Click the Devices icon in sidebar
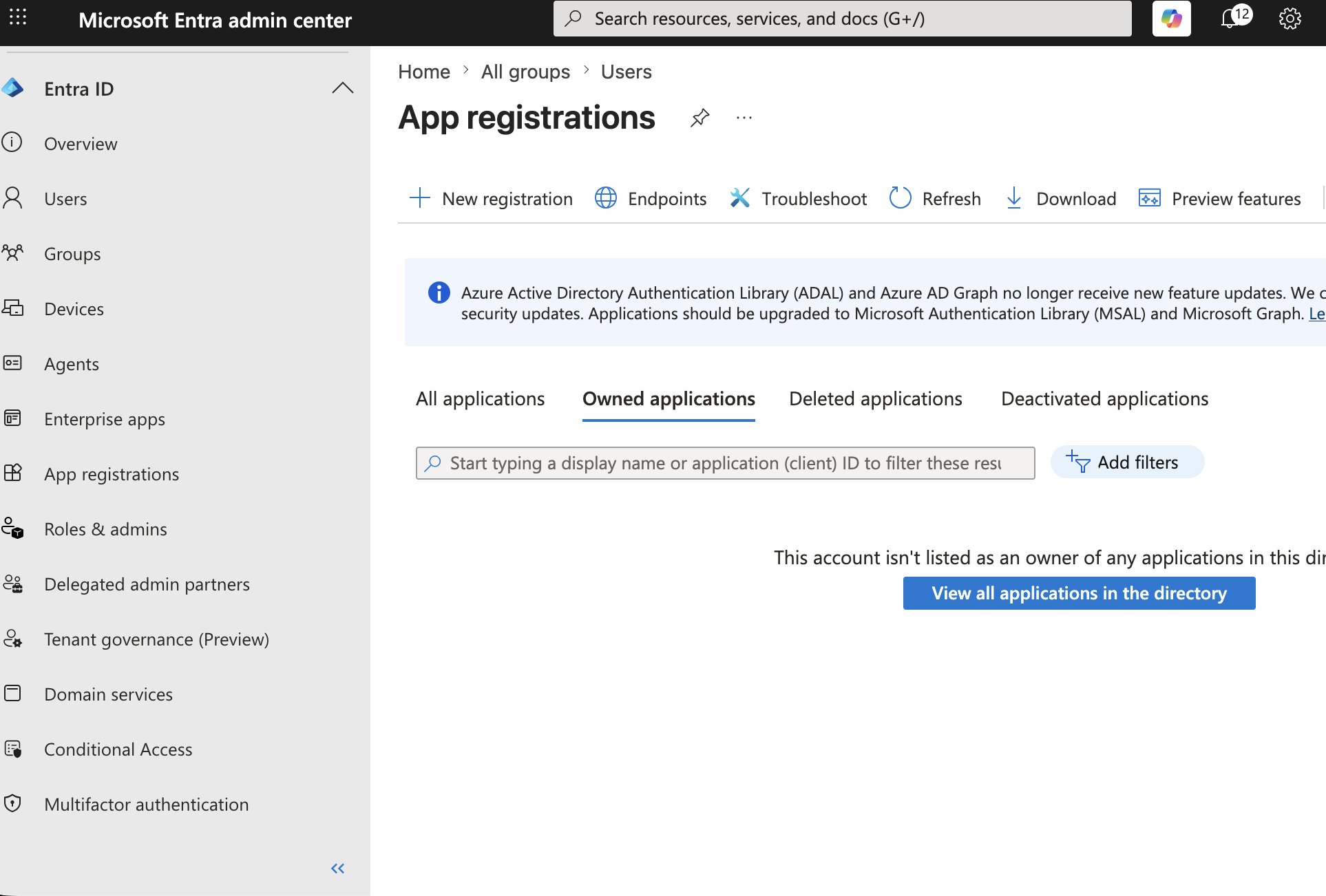The height and width of the screenshot is (896, 1326). 12,308
